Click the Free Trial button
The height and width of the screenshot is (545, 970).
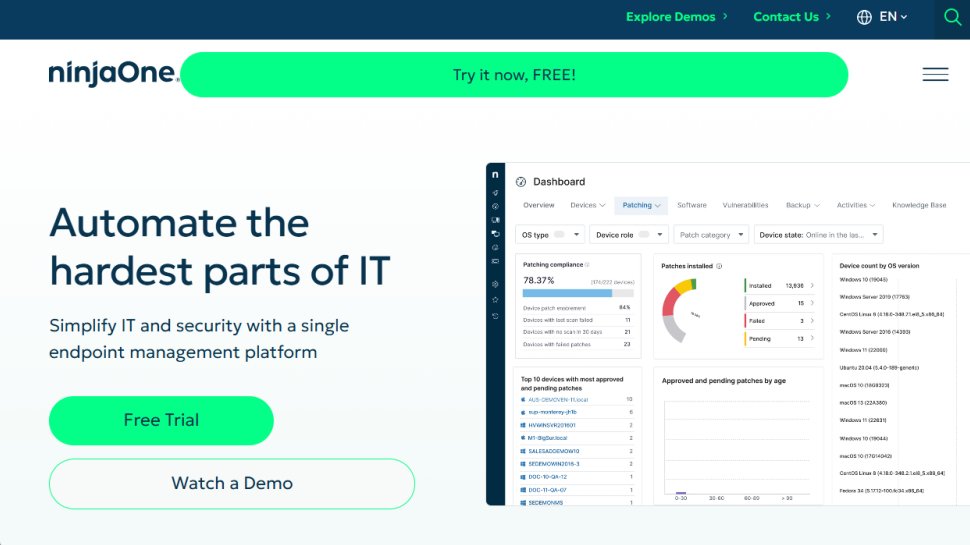click(x=161, y=420)
